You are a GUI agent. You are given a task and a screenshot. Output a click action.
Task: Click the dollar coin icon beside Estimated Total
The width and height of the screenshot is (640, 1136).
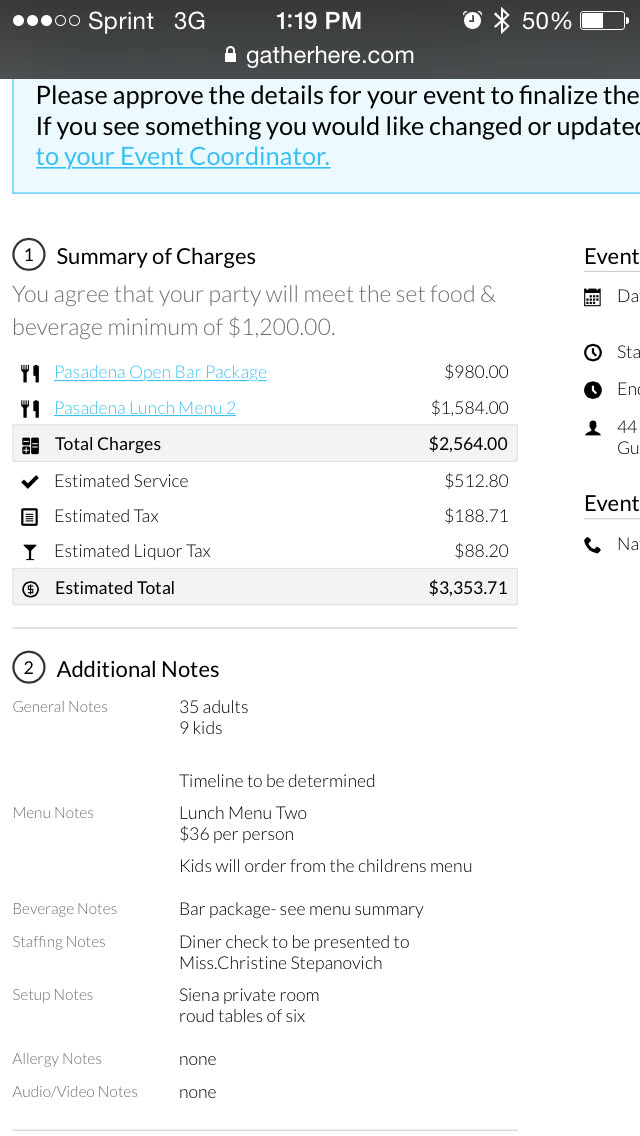30,589
